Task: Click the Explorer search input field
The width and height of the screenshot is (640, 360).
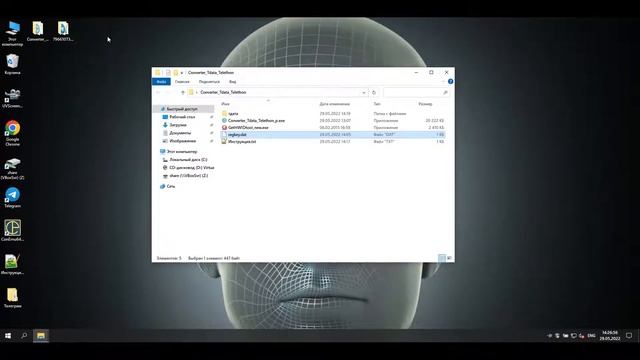Action: coord(416,93)
